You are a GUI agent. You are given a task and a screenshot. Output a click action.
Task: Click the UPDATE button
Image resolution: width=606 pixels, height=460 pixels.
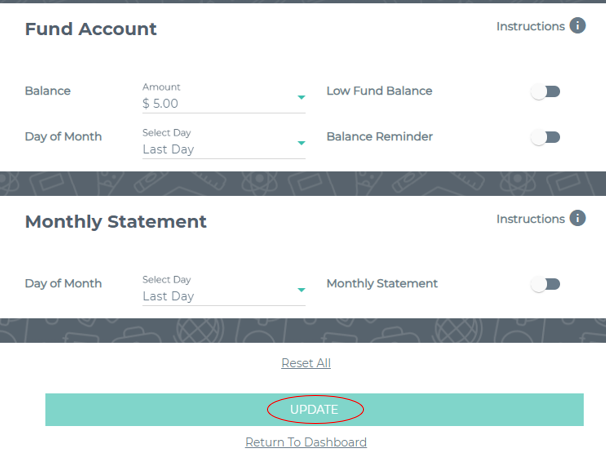pos(314,410)
